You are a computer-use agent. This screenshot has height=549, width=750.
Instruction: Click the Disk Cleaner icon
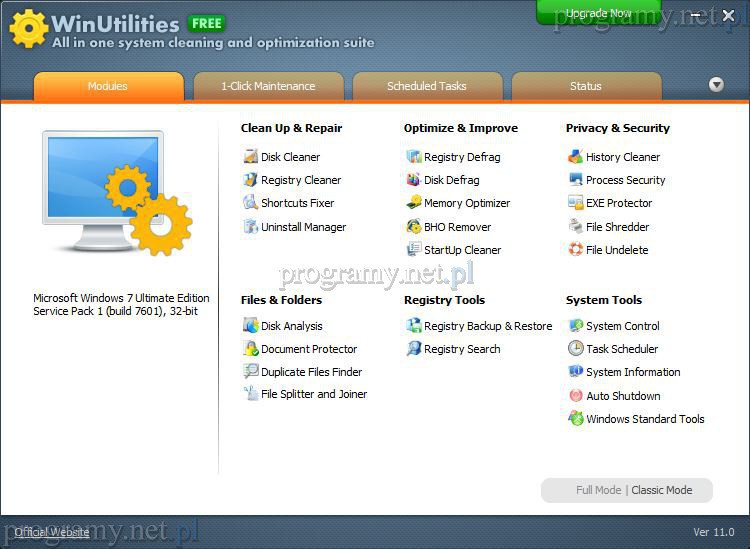[250, 157]
